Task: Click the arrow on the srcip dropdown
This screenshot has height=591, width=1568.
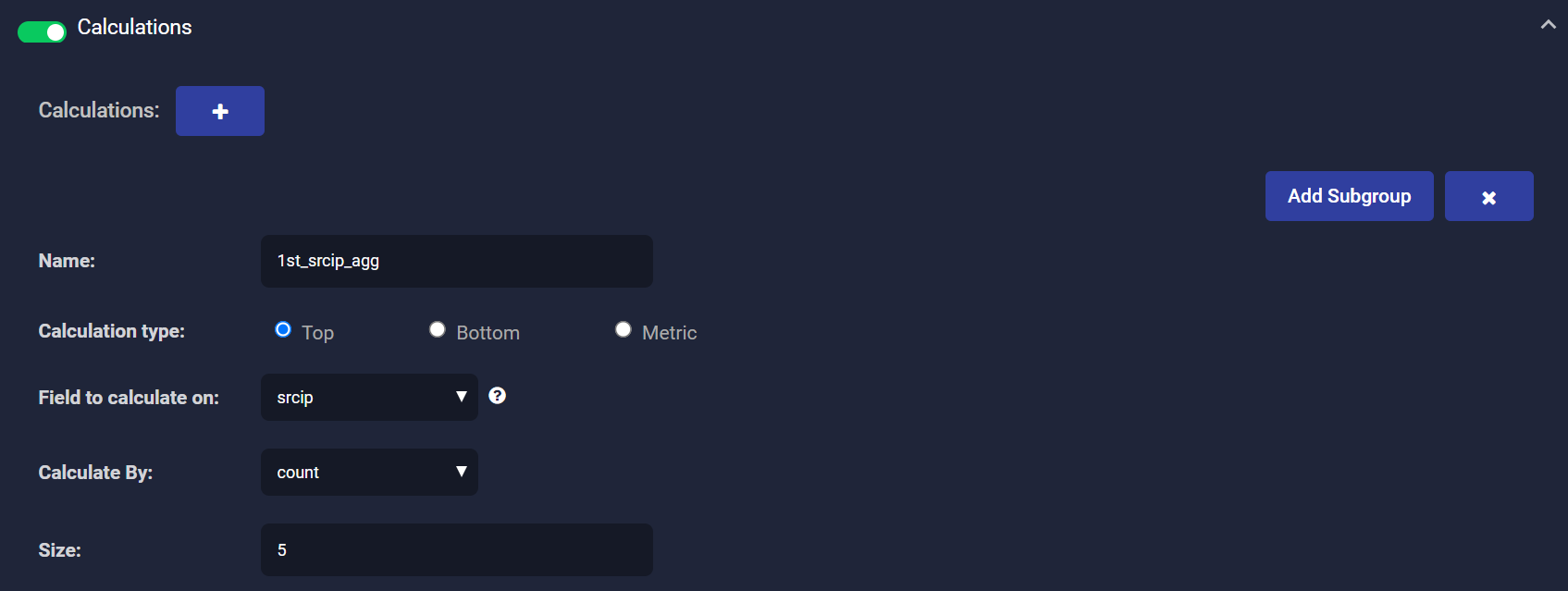Action: 461,397
